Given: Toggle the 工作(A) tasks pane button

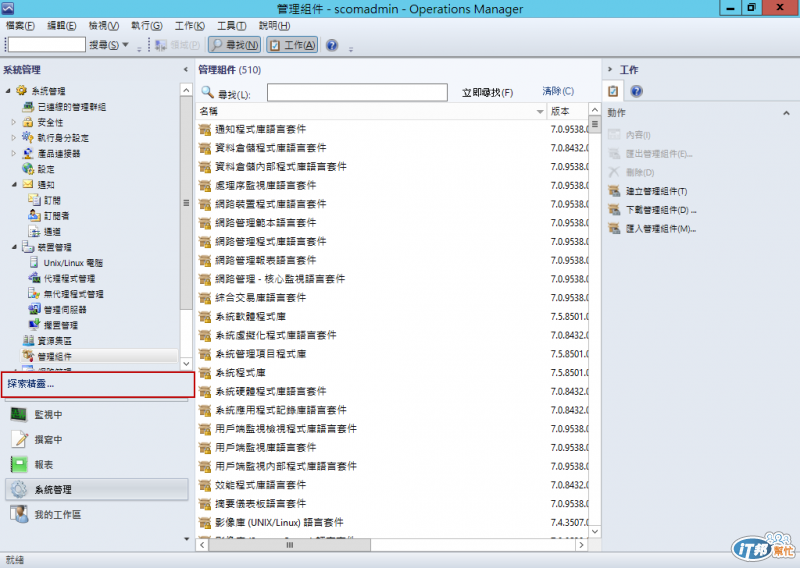Looking at the screenshot, I should click(292, 45).
